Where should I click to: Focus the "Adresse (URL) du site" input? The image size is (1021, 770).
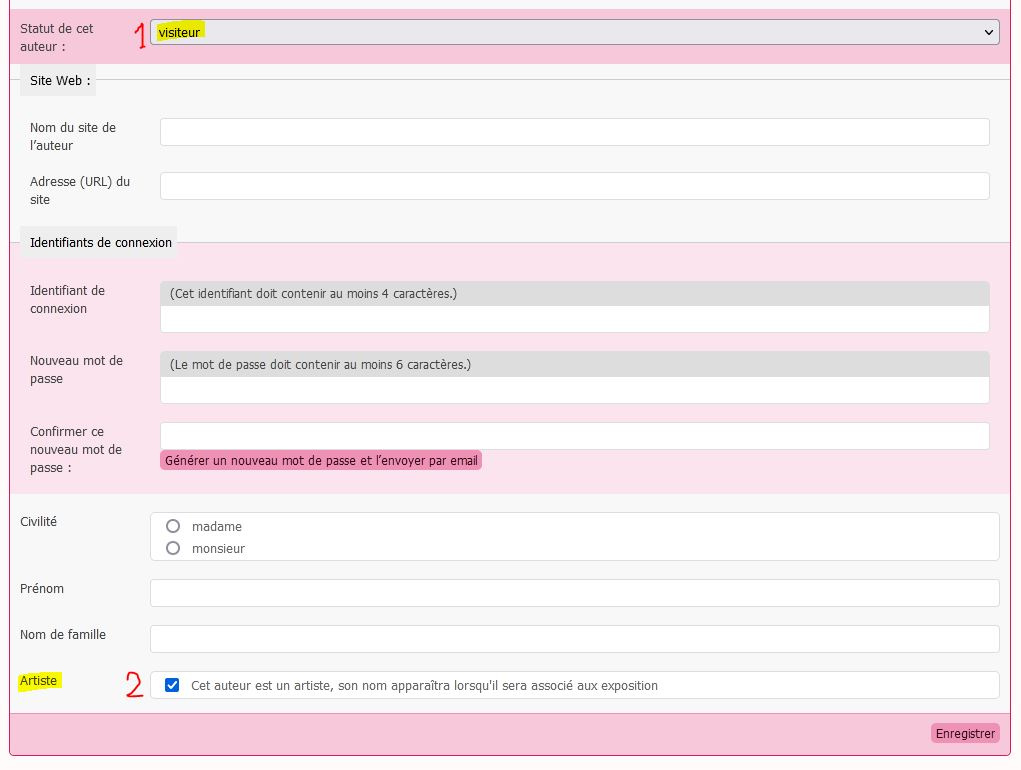click(574, 186)
